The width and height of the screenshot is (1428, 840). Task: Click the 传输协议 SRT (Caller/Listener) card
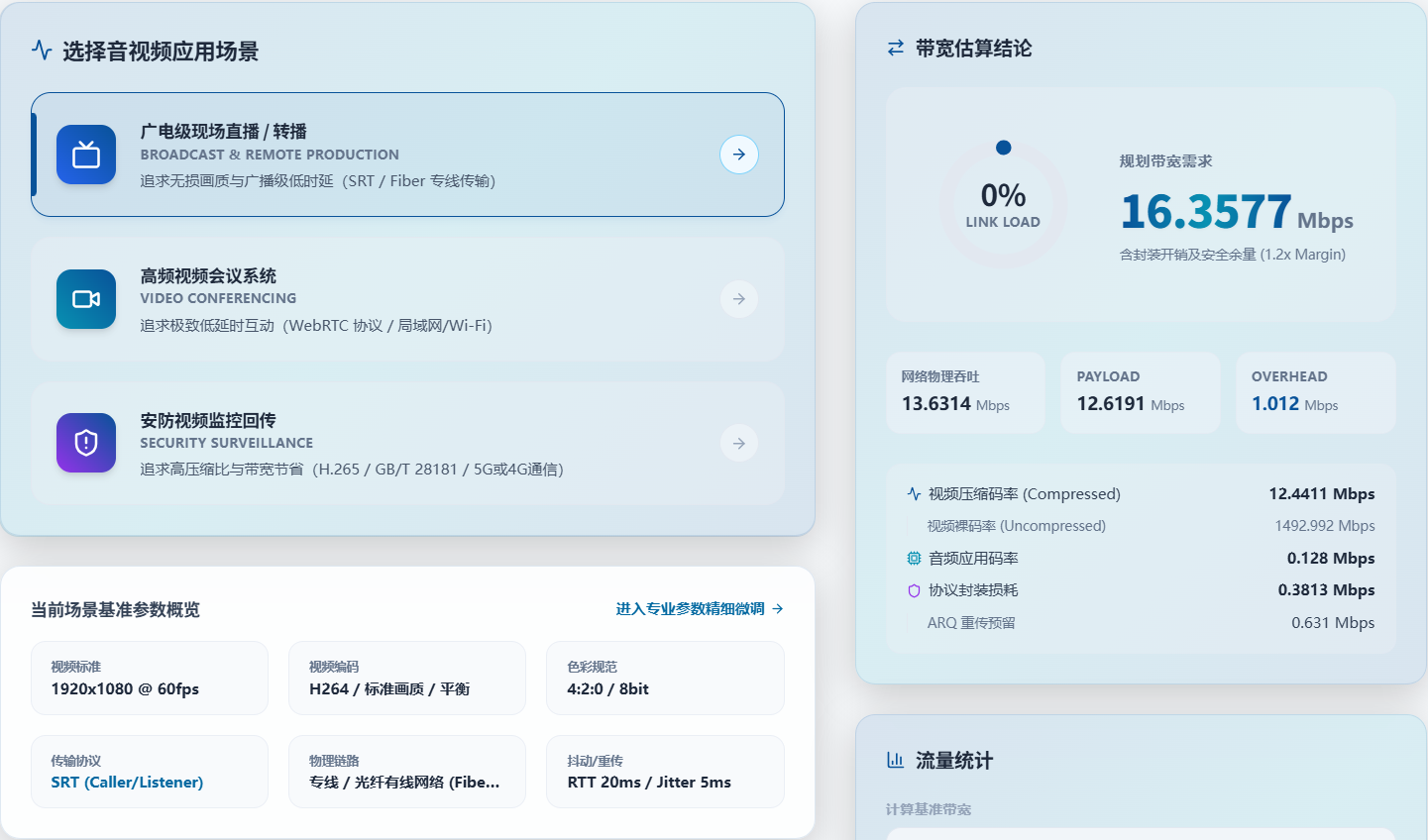(150, 772)
